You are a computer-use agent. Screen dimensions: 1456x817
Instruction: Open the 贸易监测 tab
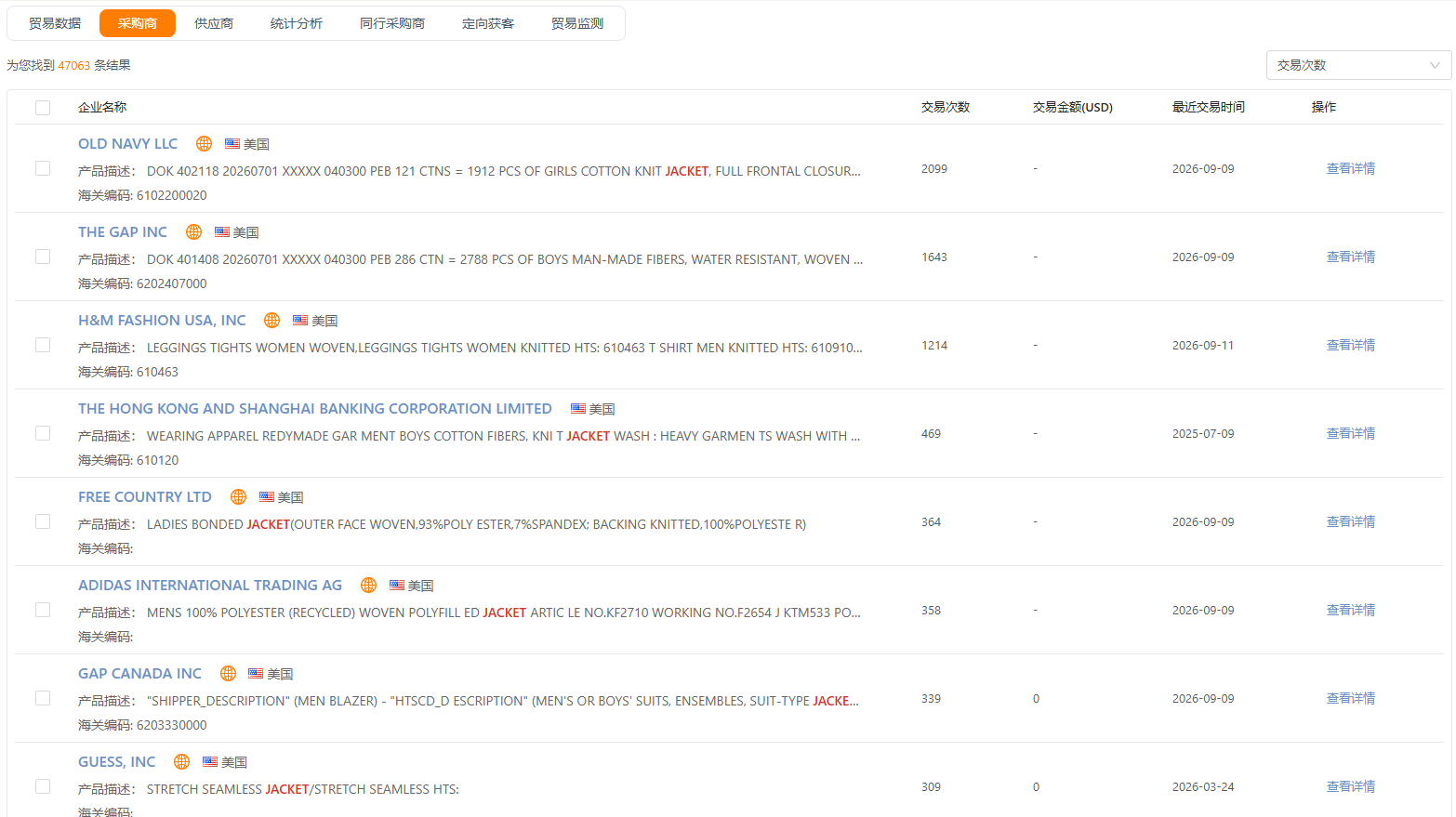pos(577,23)
